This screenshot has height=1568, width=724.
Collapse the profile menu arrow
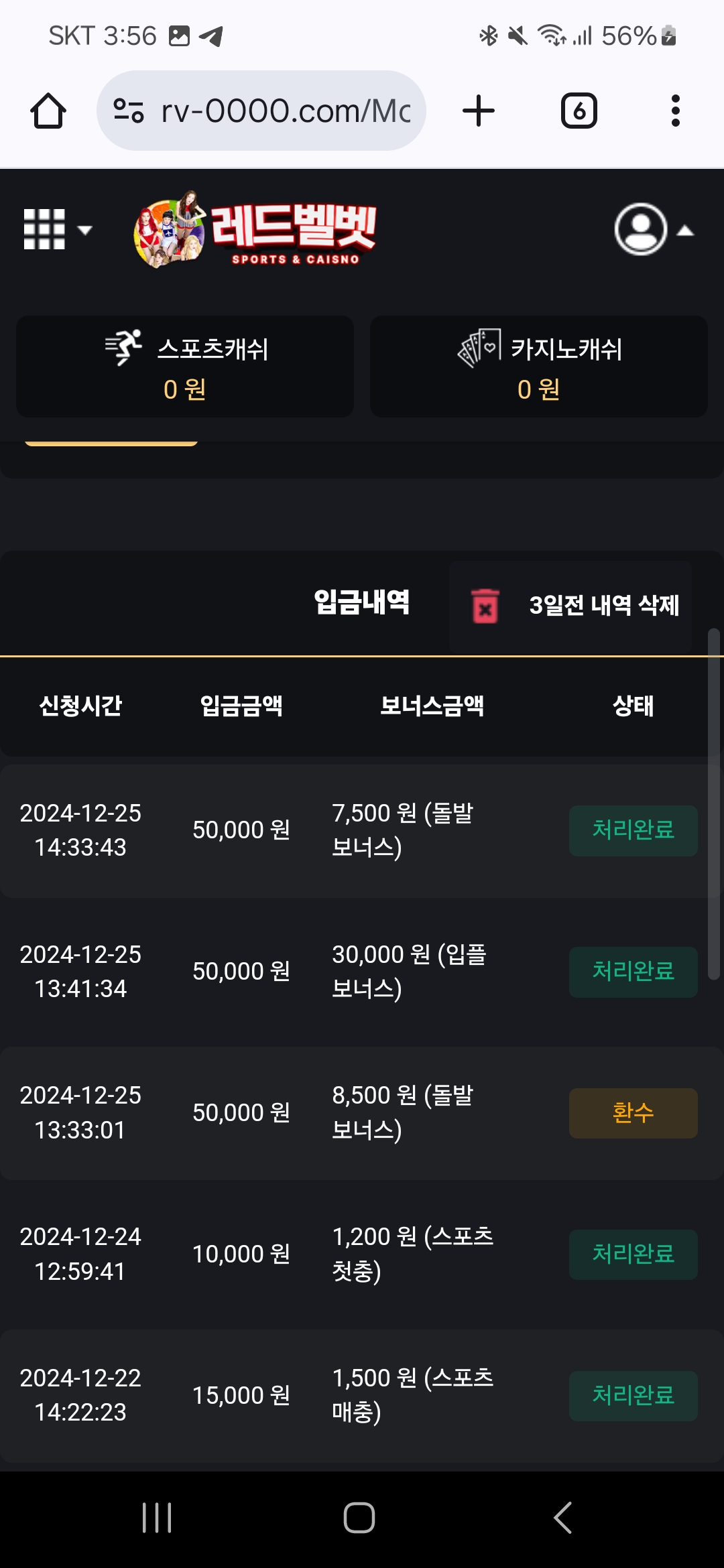pos(685,231)
